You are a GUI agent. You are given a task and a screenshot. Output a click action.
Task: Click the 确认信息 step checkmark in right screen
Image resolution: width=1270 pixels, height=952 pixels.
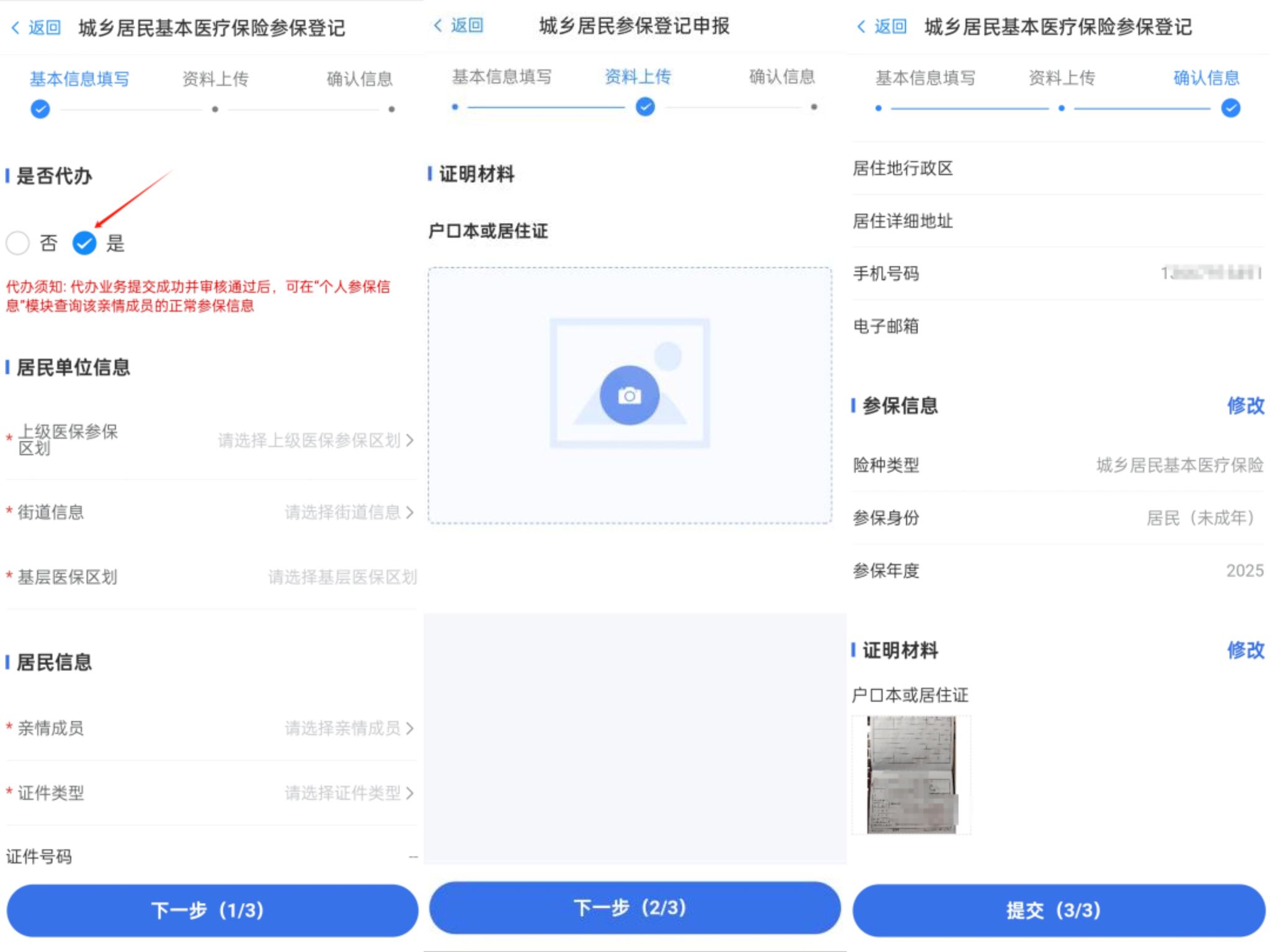tap(1230, 108)
